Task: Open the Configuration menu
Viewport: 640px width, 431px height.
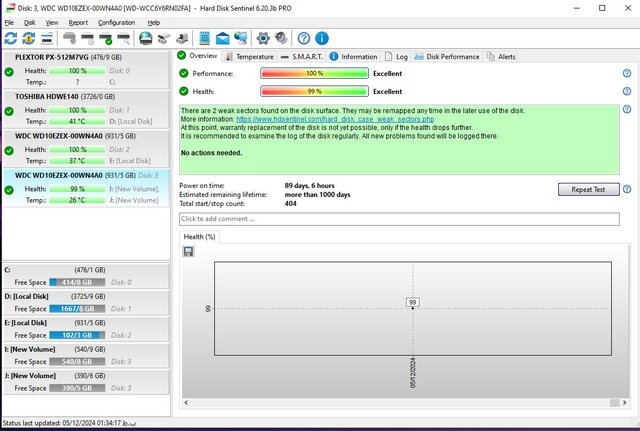Action: pos(116,21)
